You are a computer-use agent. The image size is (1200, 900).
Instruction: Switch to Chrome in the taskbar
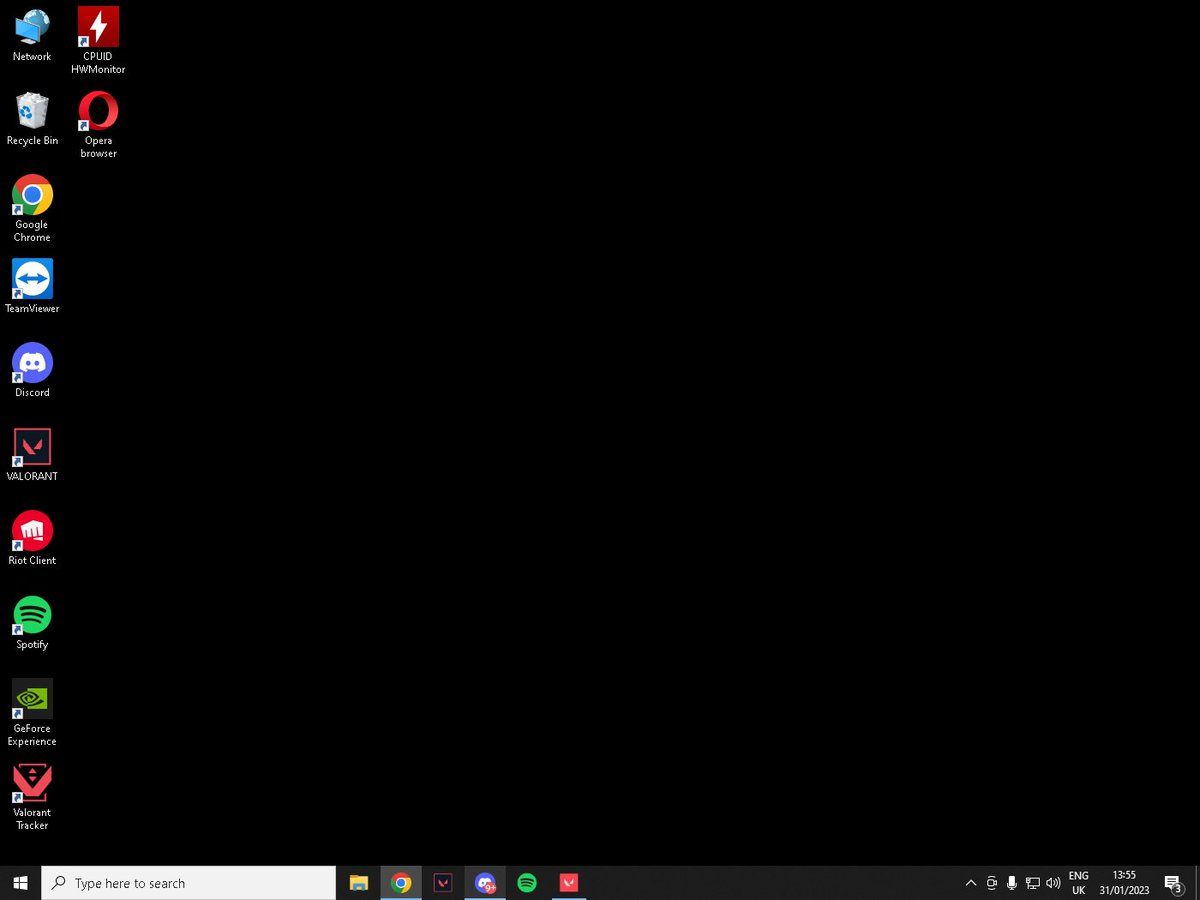[401, 883]
